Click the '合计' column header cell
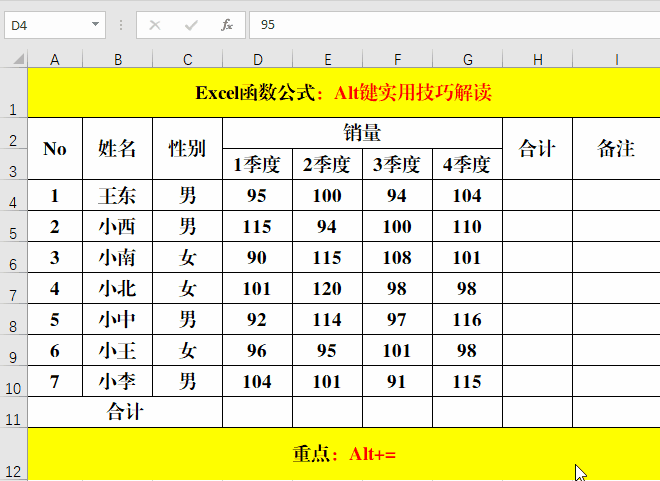660x481 pixels. point(538,149)
